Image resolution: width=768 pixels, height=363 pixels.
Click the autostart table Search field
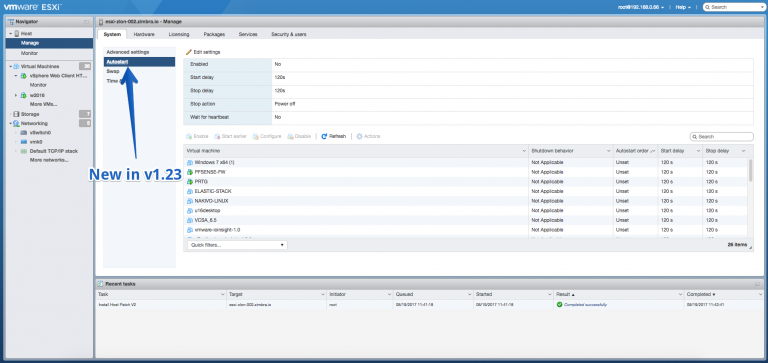tap(721, 137)
